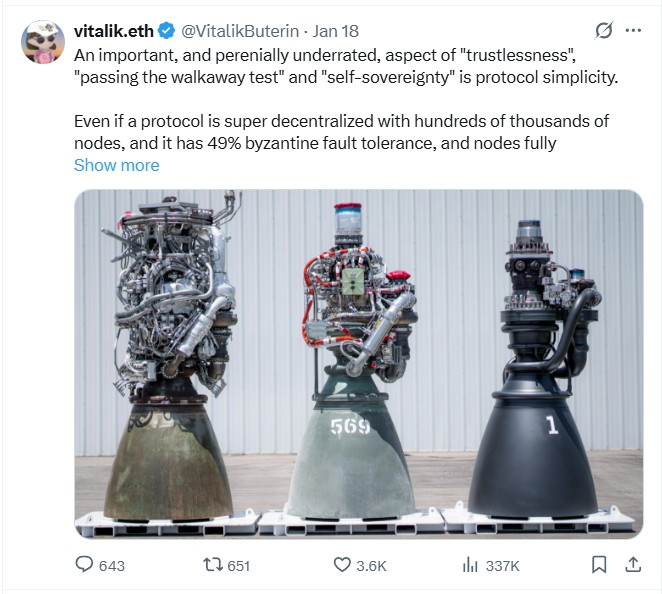Retweet this post using the repost icon
662x594 pixels.
(x=213, y=564)
